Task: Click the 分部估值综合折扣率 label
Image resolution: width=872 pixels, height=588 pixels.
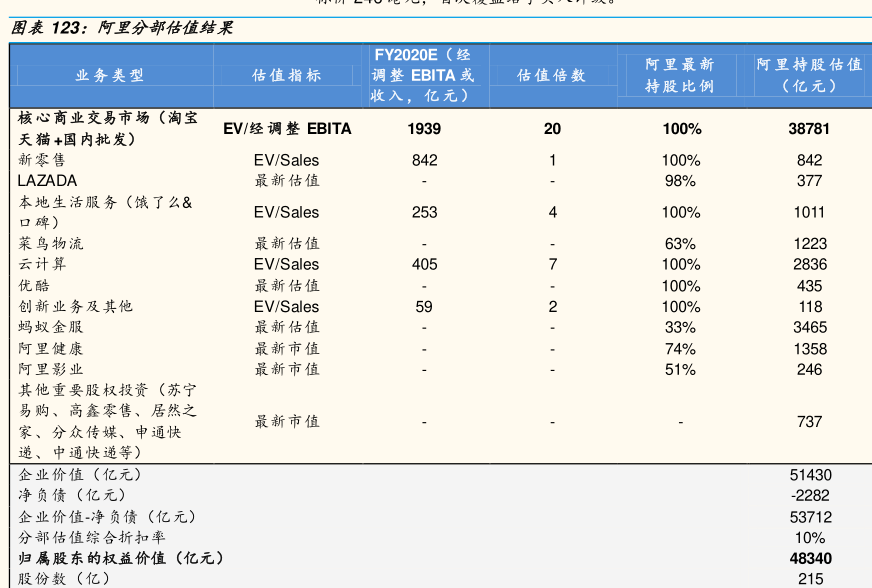Action: click(x=92, y=538)
